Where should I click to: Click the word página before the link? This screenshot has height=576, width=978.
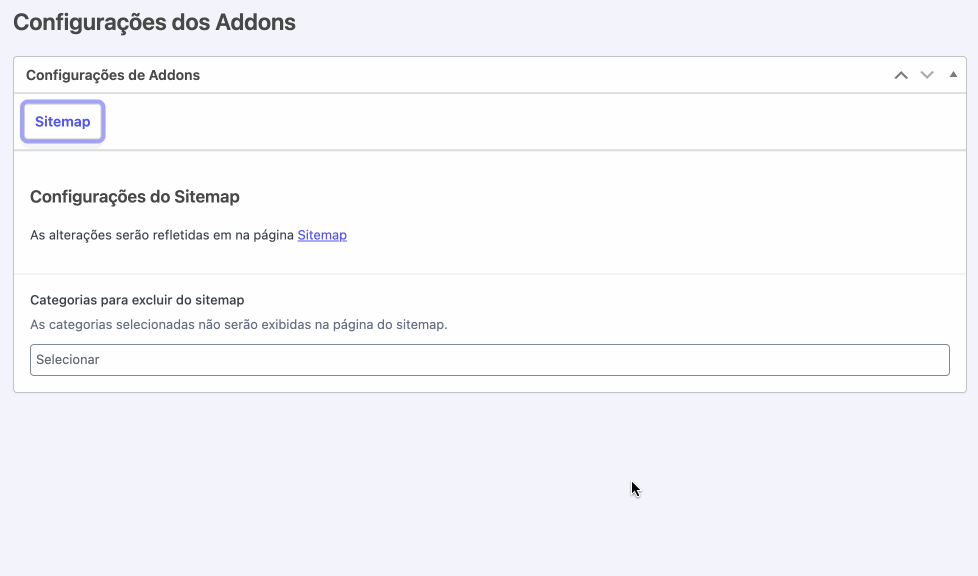[273, 235]
